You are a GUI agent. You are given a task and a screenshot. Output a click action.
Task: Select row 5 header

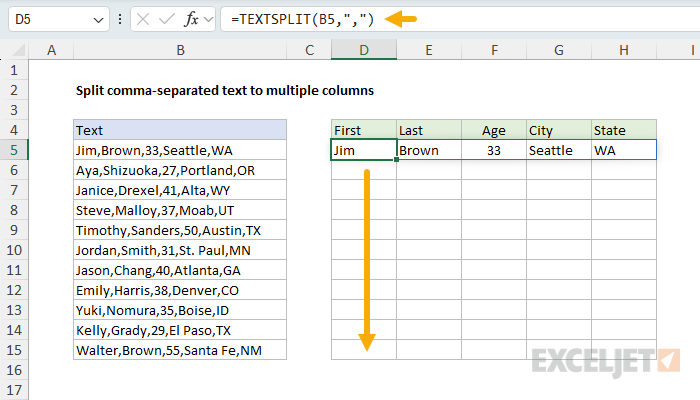14,150
